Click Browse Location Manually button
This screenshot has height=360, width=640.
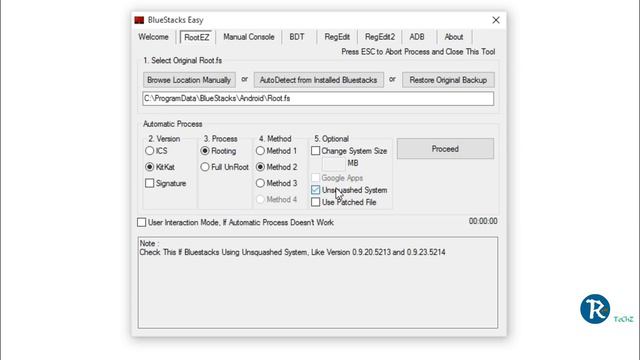click(189, 80)
